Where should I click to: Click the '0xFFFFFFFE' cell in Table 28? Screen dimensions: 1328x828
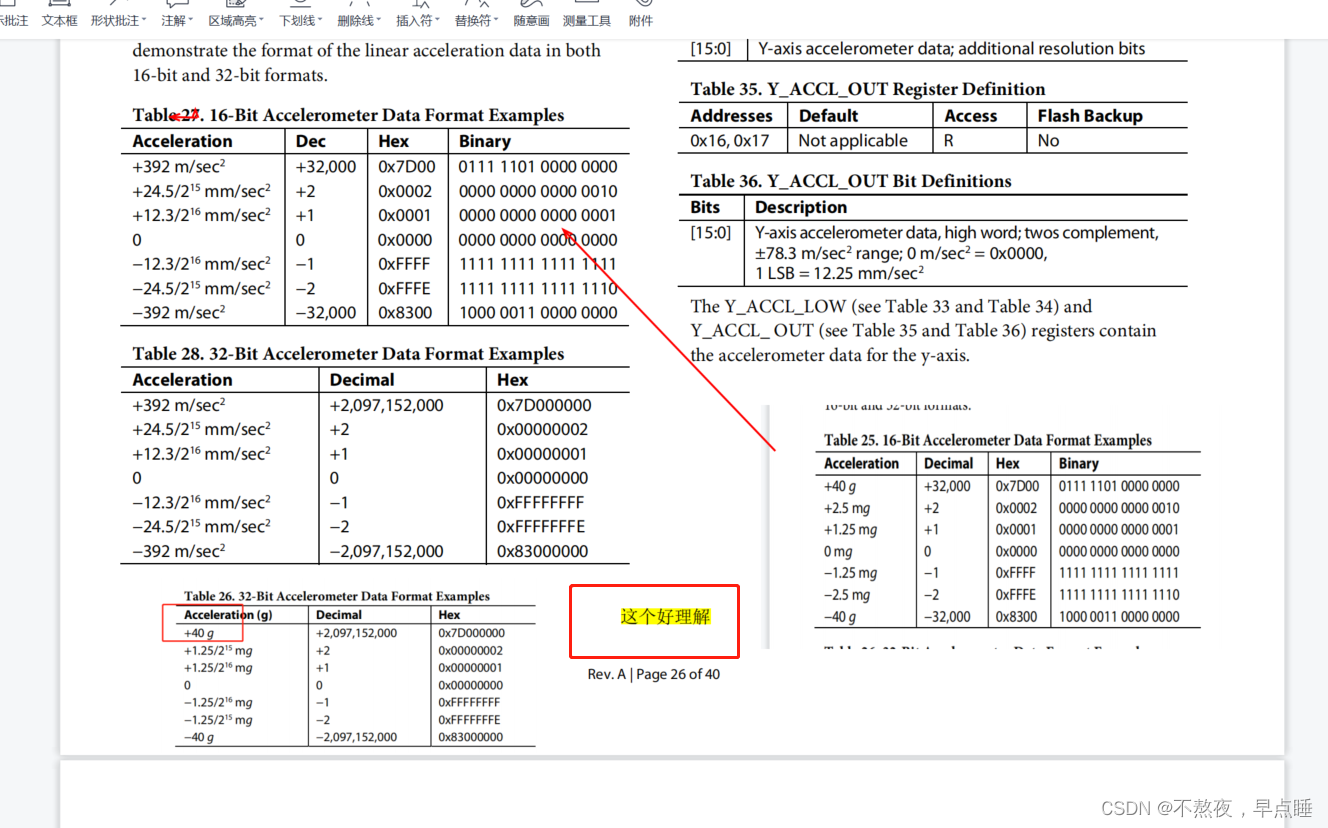pyautogui.click(x=541, y=526)
